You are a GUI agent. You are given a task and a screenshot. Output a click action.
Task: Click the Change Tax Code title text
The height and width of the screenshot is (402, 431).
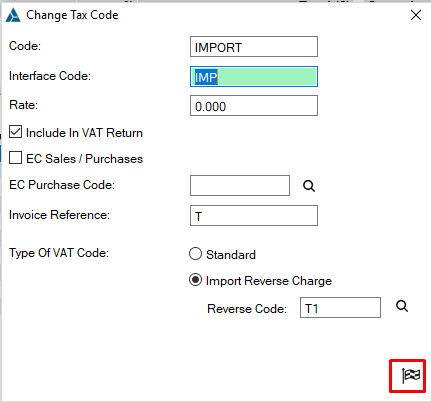[72, 15]
